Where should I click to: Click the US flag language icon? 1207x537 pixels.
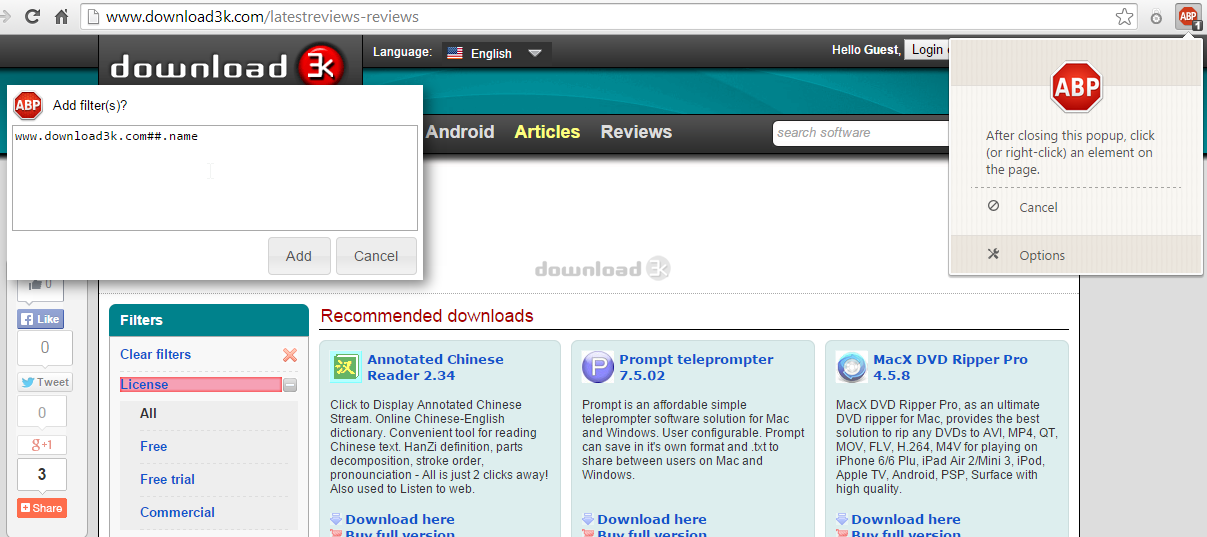tap(455, 53)
